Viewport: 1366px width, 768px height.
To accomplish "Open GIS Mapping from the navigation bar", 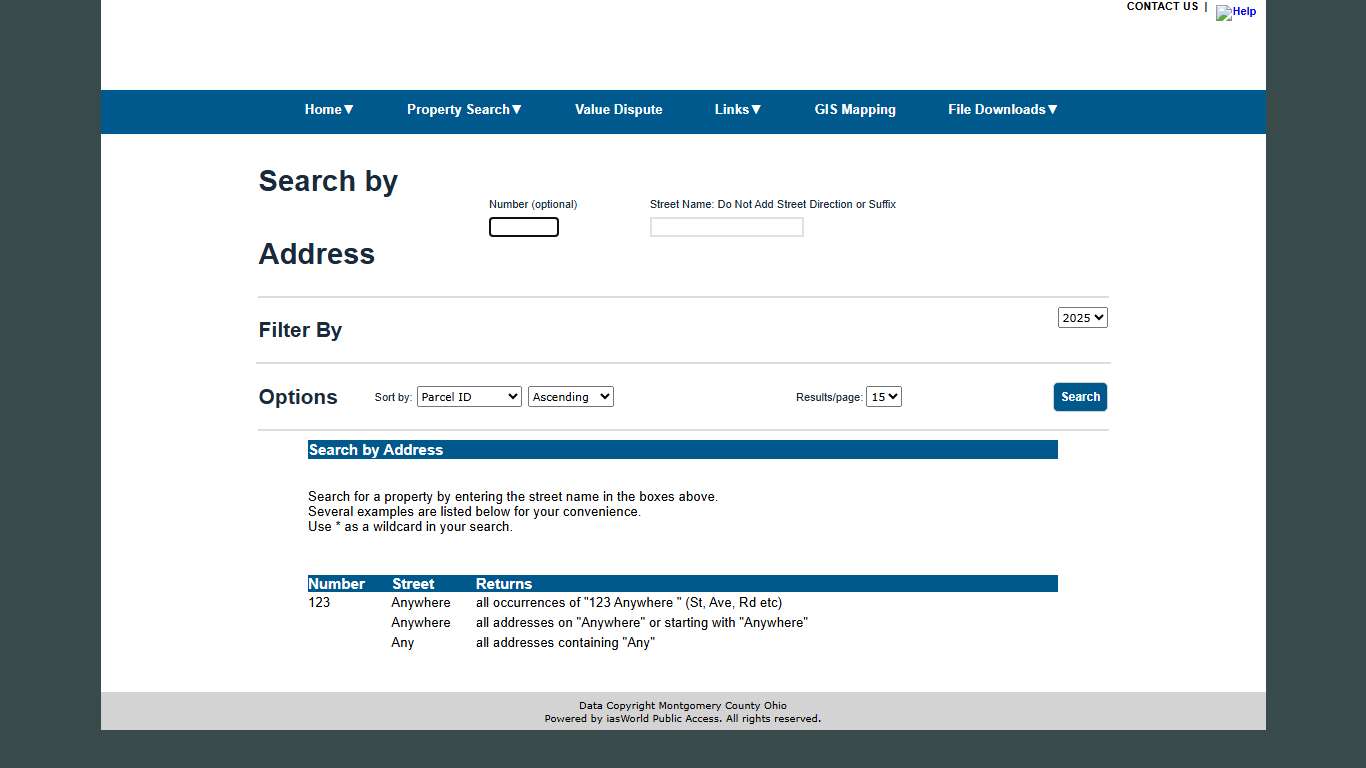I will [x=855, y=110].
